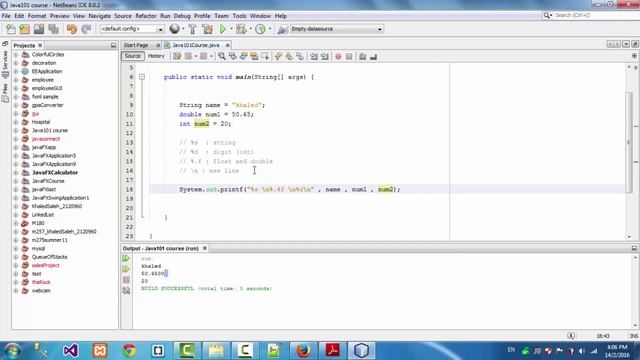Screen dimensions: 640x360
Task: Expand the ColorfulCircles project node
Action: coord(16,54)
